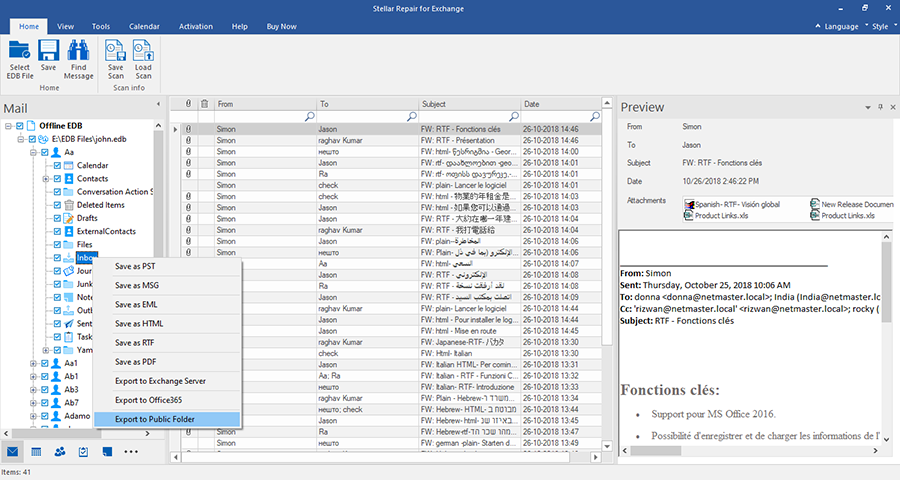
Task: Choose Save as PDF from context menu
Action: pos(167,362)
